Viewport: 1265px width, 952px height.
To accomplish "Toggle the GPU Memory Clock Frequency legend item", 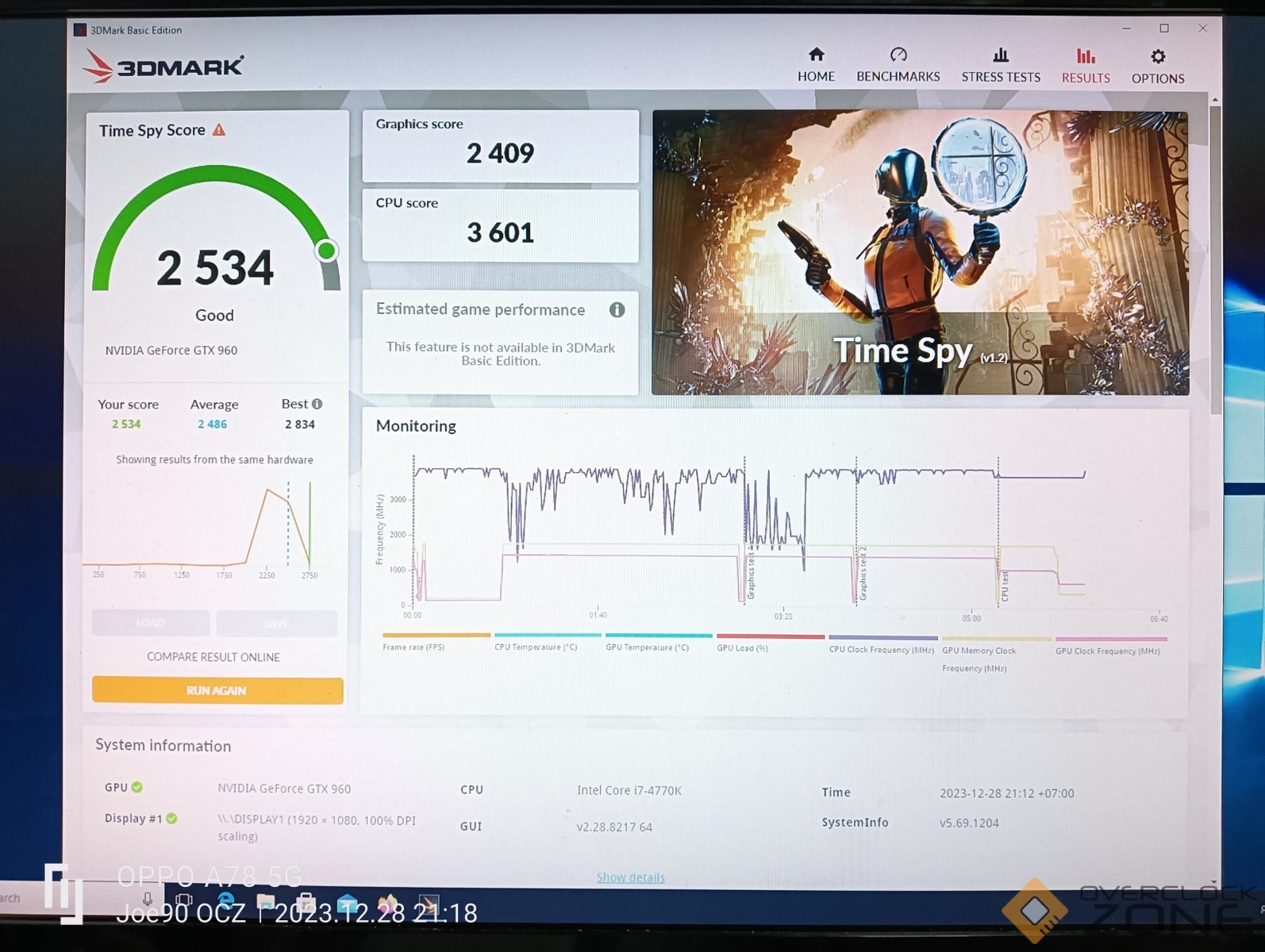I will point(996,654).
